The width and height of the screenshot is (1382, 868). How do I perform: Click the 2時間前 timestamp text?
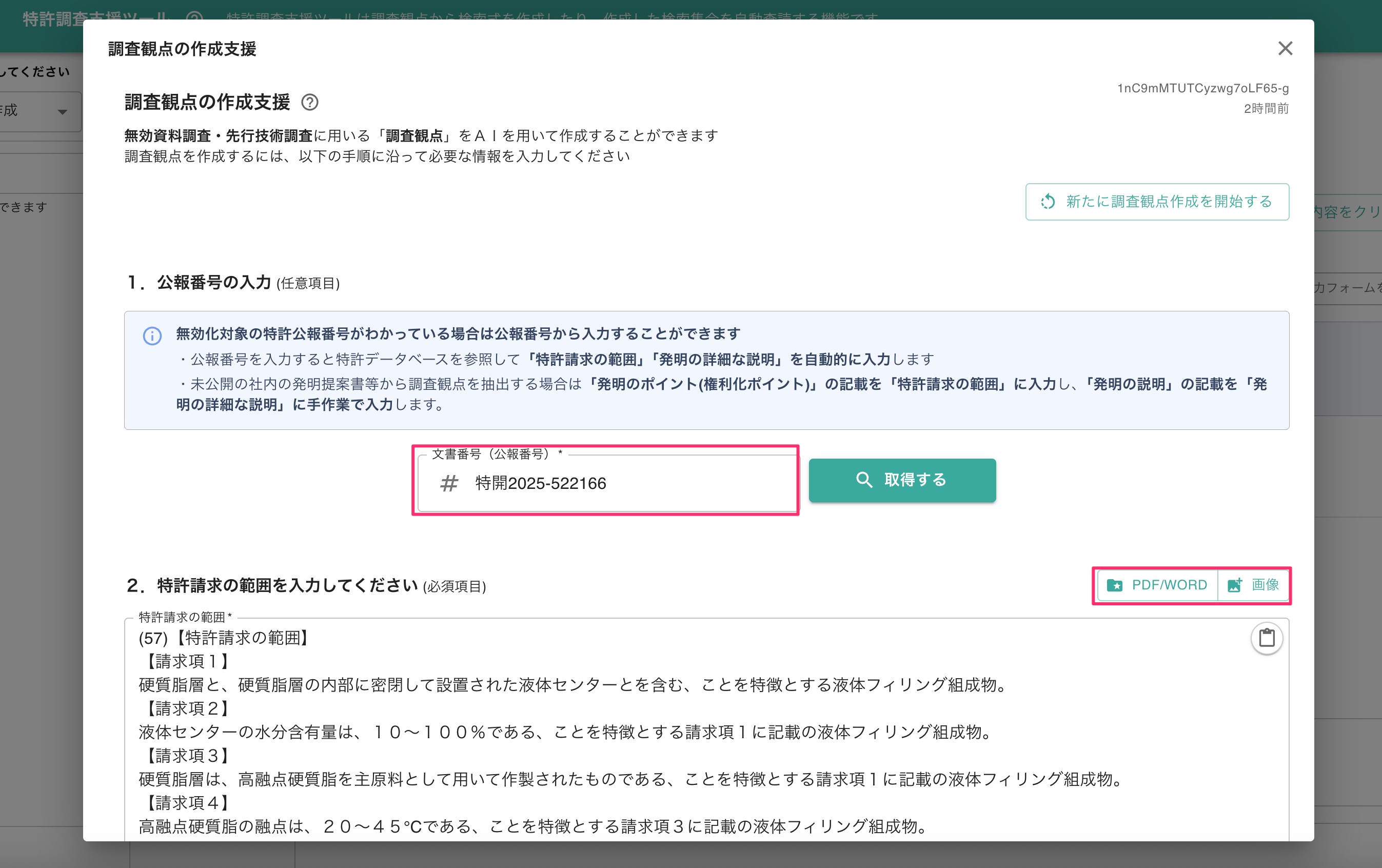point(1266,109)
